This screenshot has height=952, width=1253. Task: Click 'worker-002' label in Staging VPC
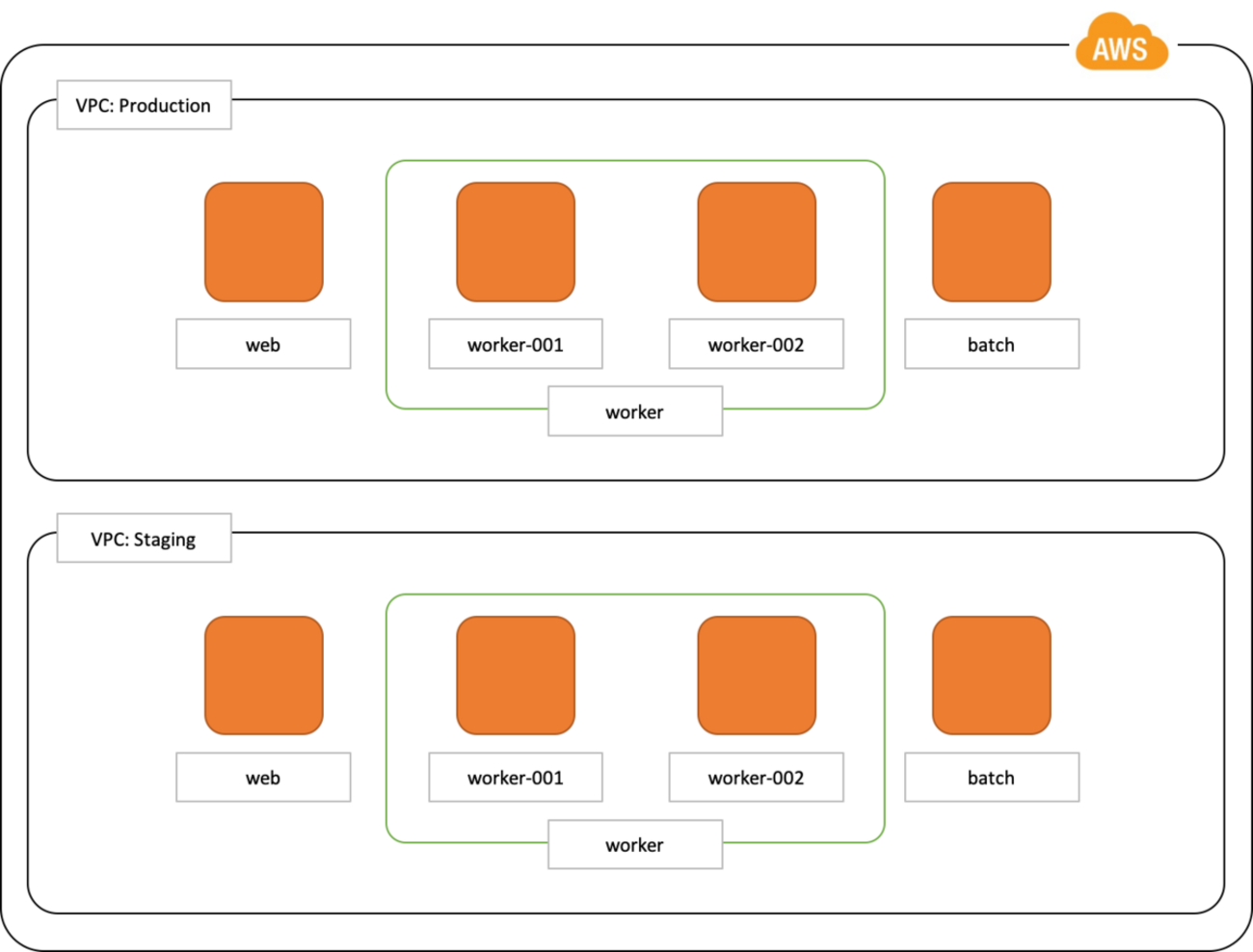pyautogui.click(x=757, y=778)
